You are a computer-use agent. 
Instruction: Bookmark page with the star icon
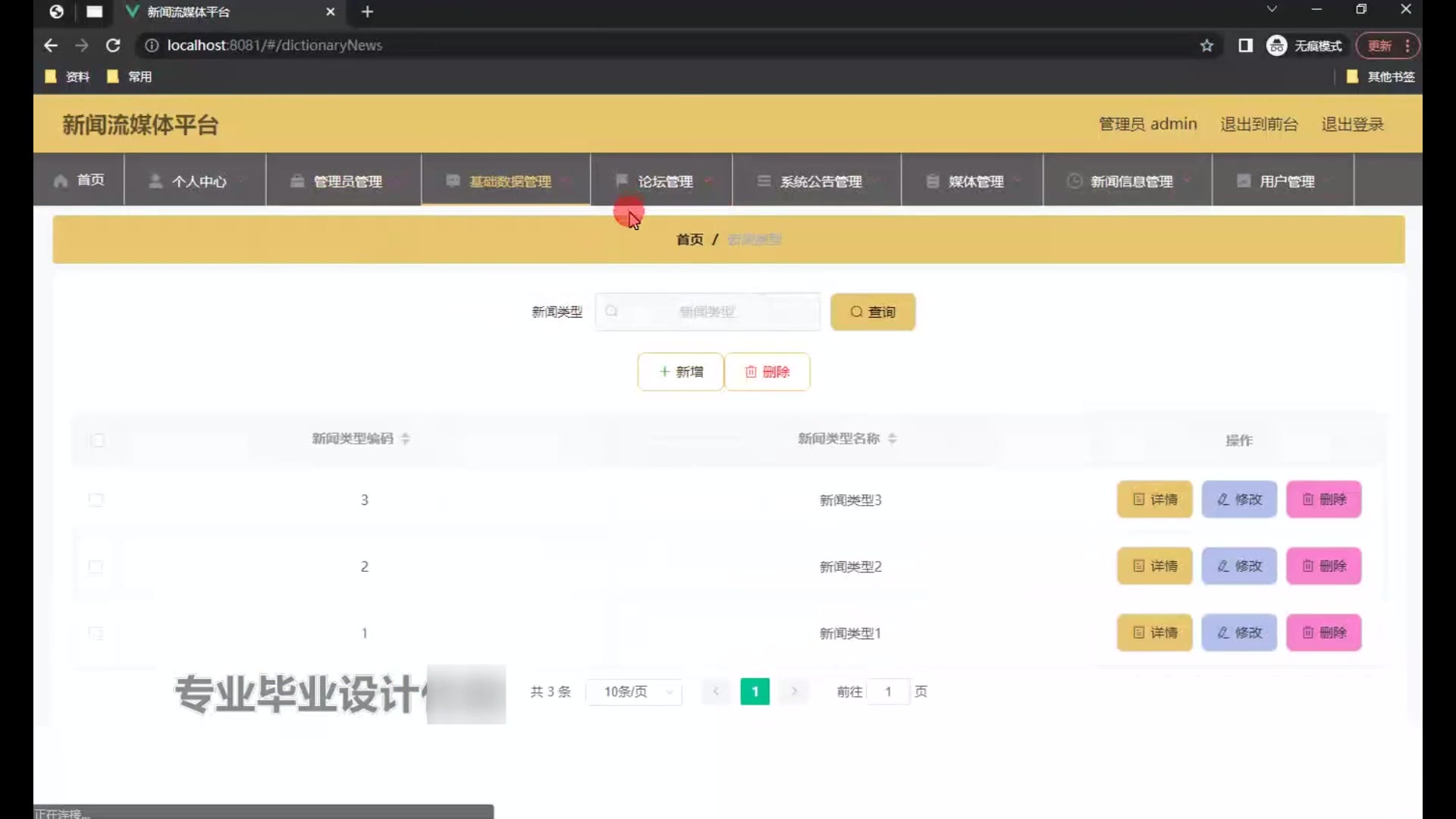1207,45
